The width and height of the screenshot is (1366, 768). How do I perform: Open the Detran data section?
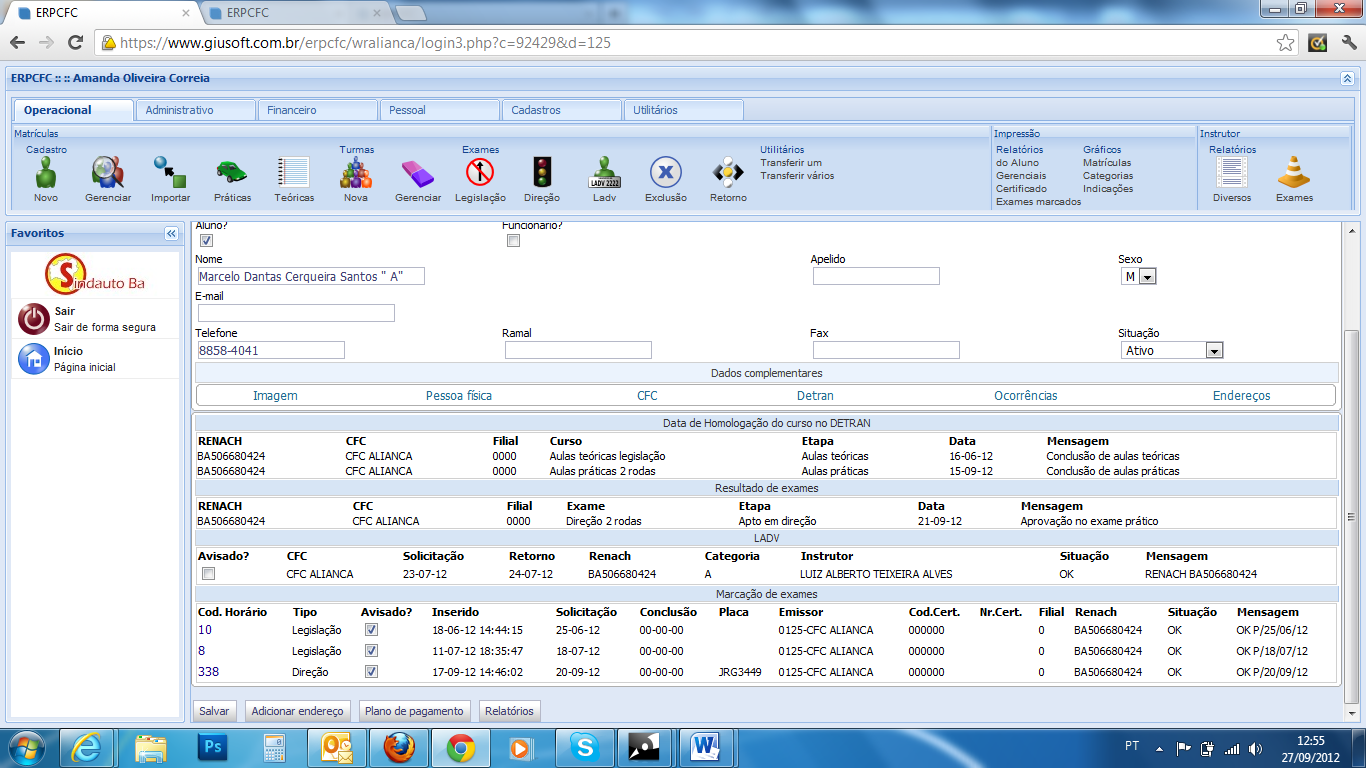(815, 396)
